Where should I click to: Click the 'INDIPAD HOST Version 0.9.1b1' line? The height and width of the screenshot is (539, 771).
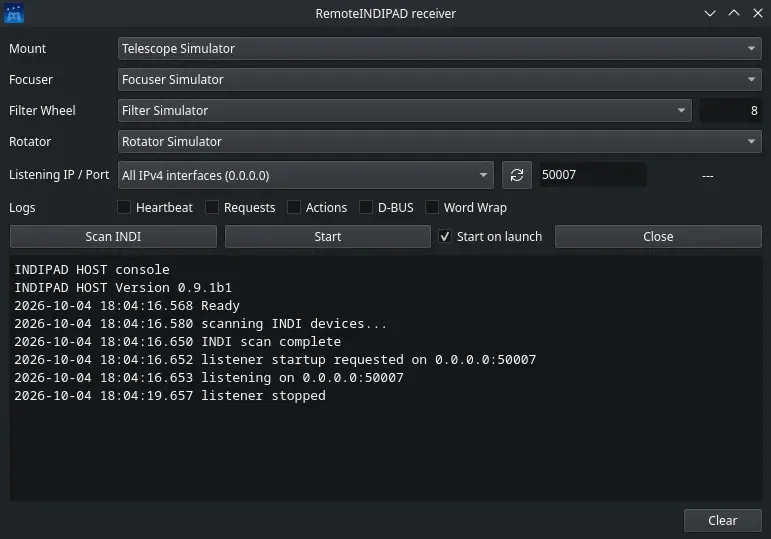click(x=123, y=288)
